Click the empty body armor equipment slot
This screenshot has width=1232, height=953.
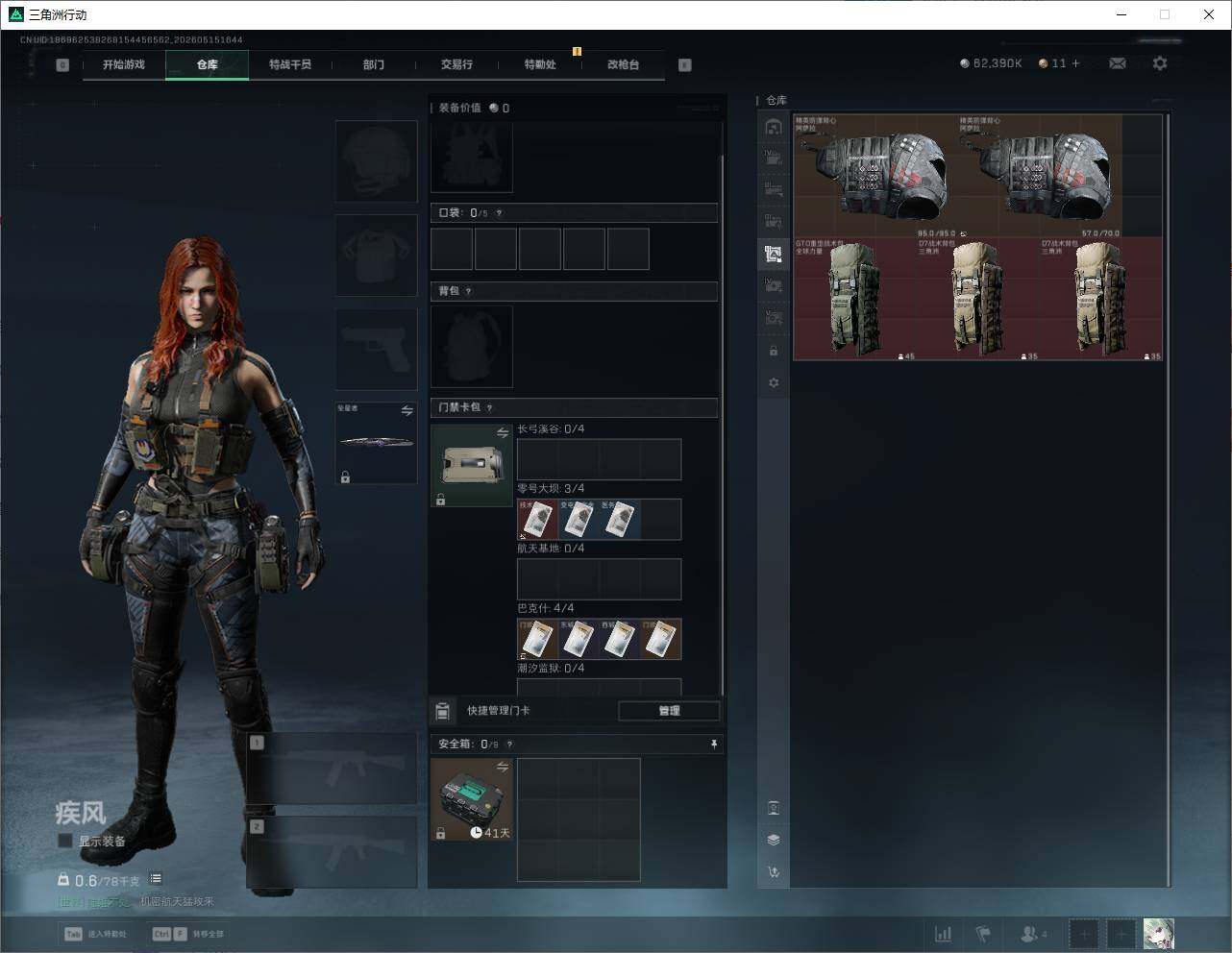[376, 256]
